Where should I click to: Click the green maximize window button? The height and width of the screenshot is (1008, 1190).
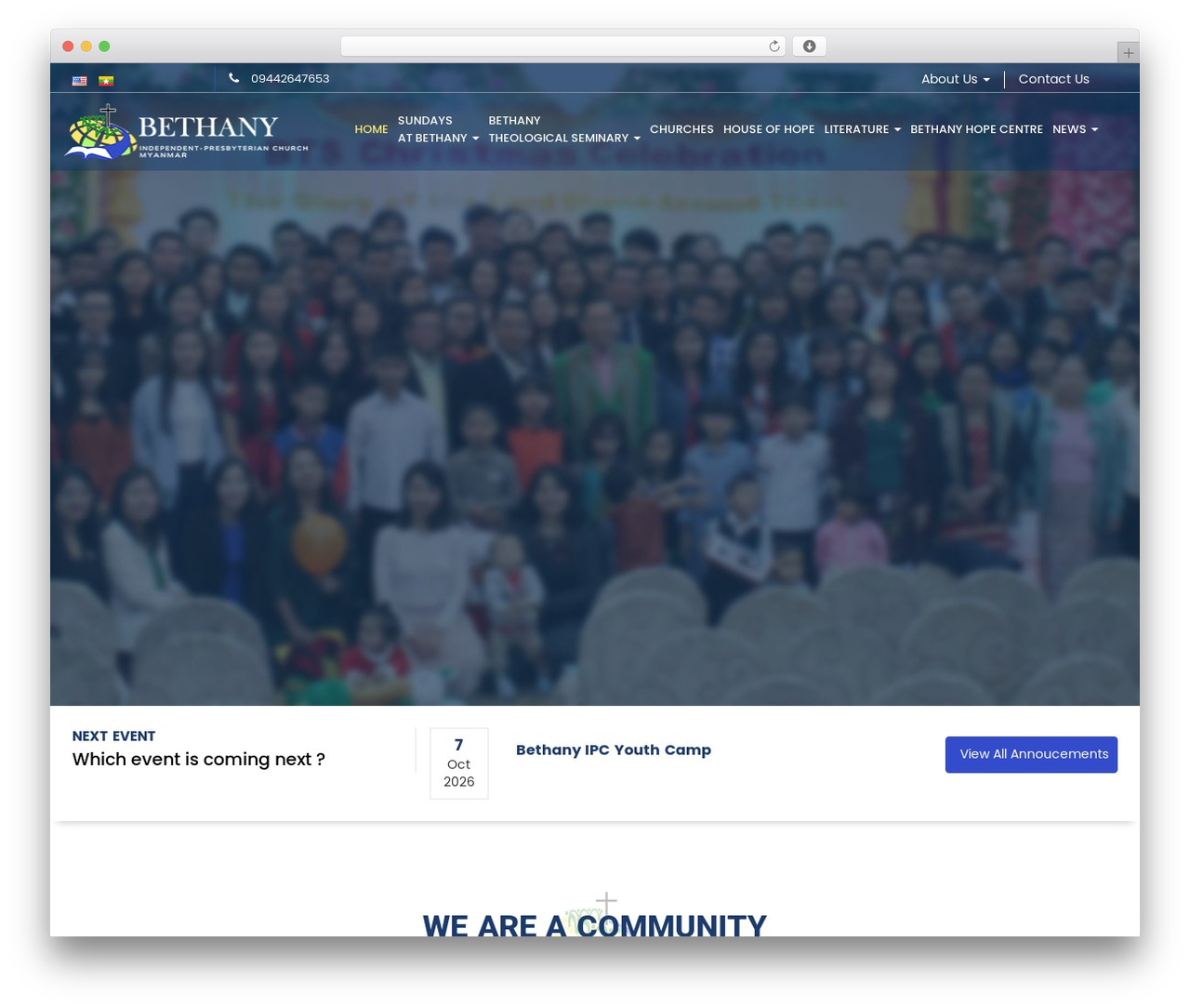pos(104,46)
